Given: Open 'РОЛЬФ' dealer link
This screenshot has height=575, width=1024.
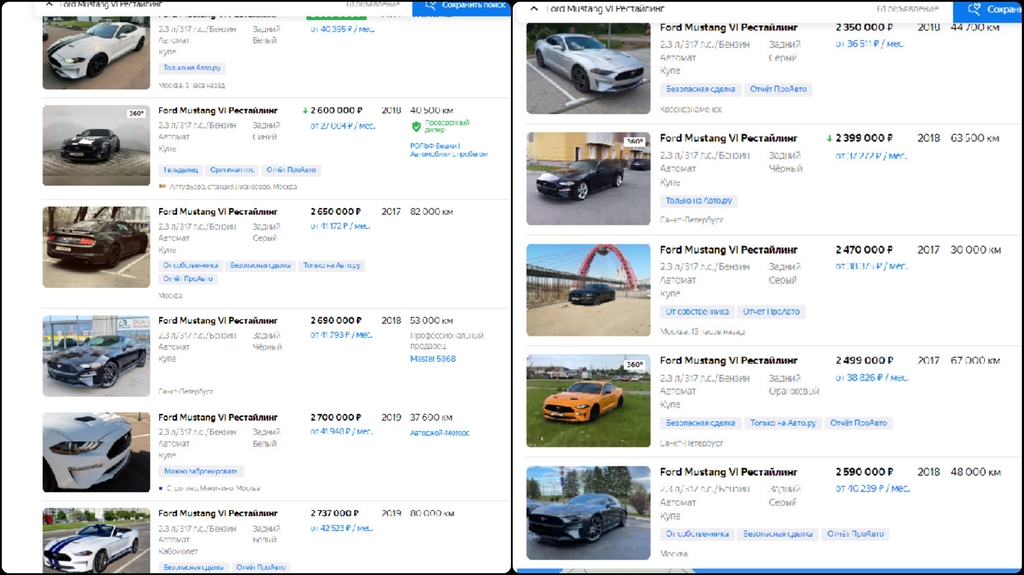Looking at the screenshot, I should point(449,150).
